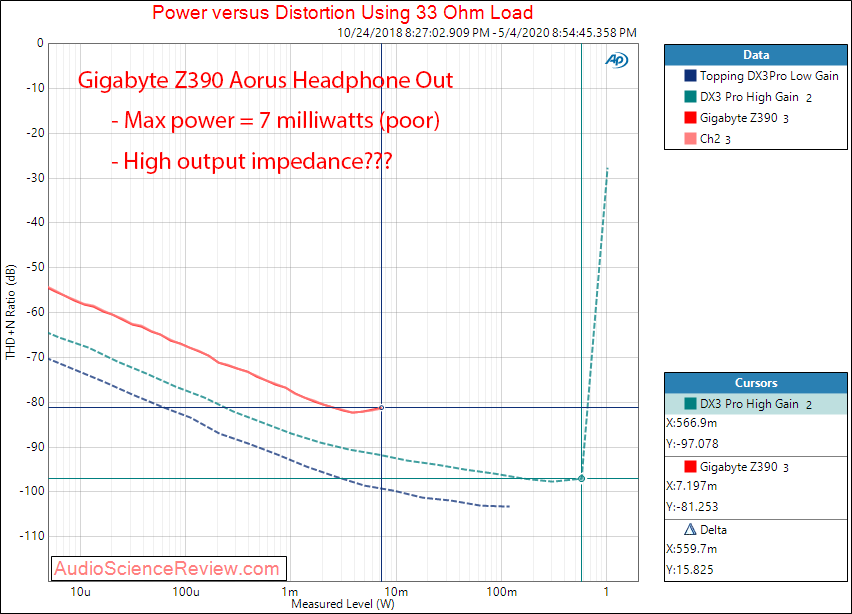Click the Max power = 7 milliwatts annotation
The image size is (852, 614).
[x=276, y=120]
